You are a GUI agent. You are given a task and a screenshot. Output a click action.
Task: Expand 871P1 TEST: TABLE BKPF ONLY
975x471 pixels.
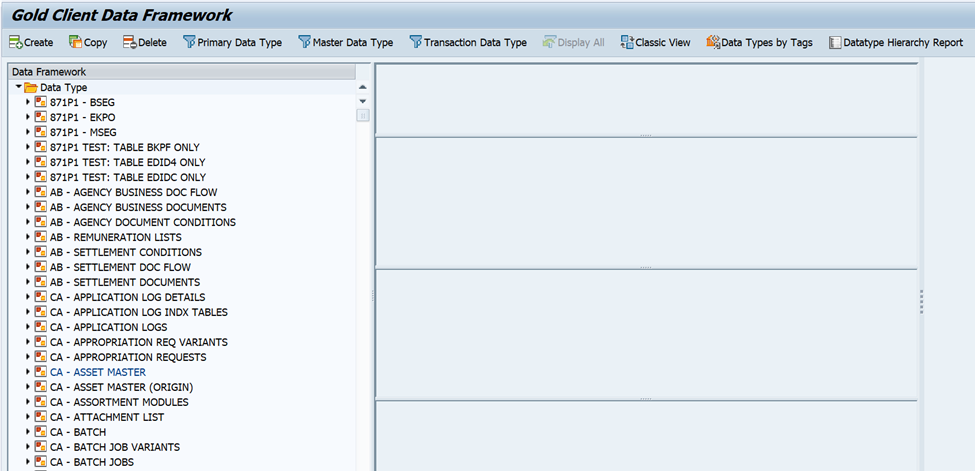click(28, 147)
